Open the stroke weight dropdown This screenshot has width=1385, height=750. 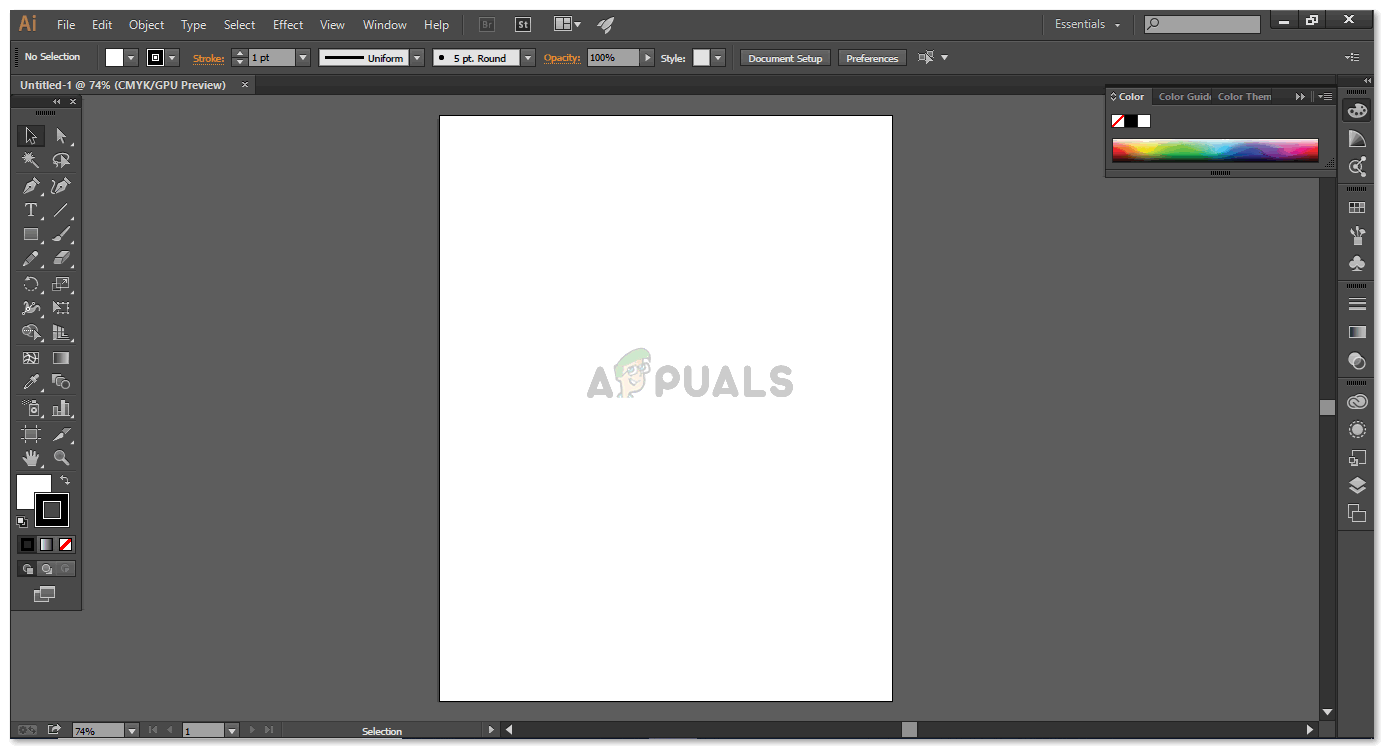point(303,58)
